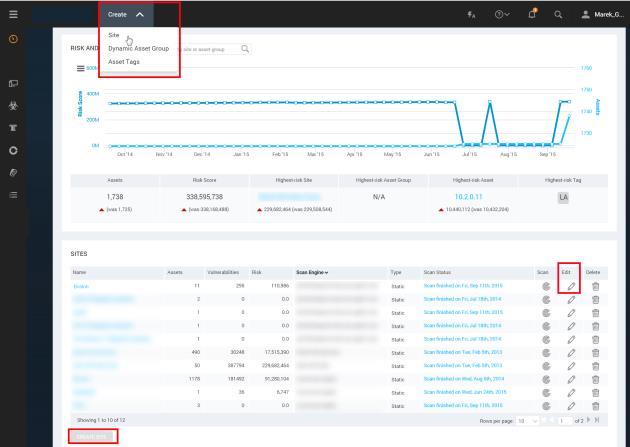Screen dimensions: 630x447
Task: Open the hamburger menu in top-left corner
Action: pyautogui.click(x=13, y=13)
